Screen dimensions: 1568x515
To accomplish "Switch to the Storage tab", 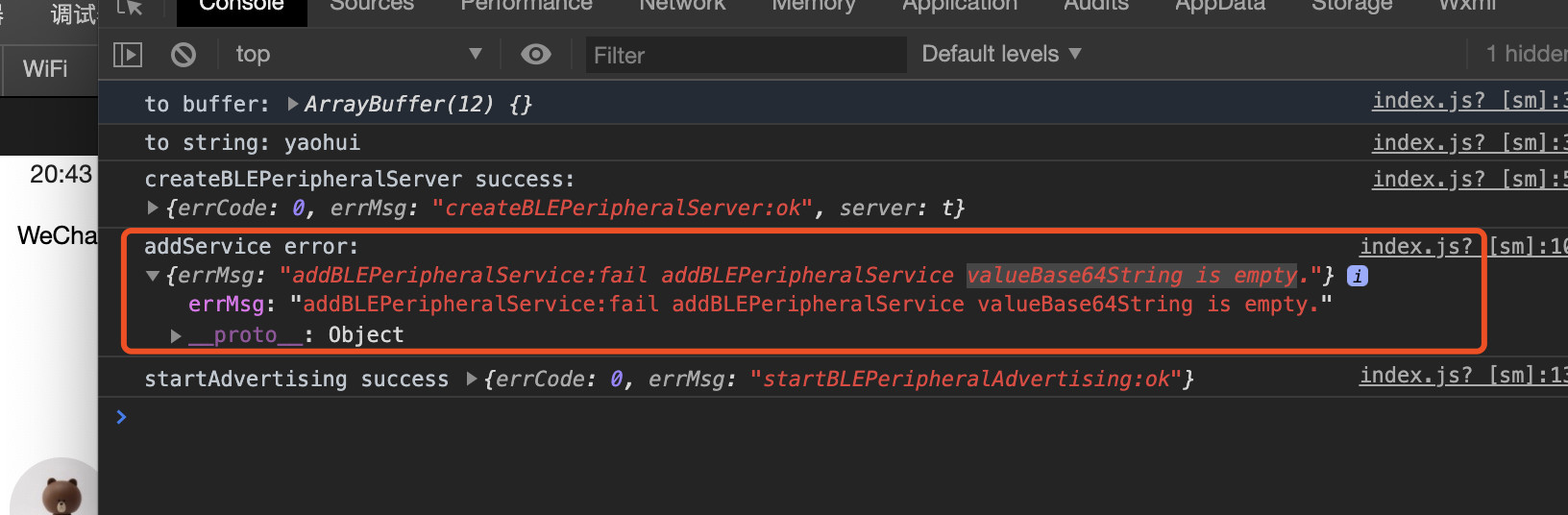I will (x=1352, y=5).
